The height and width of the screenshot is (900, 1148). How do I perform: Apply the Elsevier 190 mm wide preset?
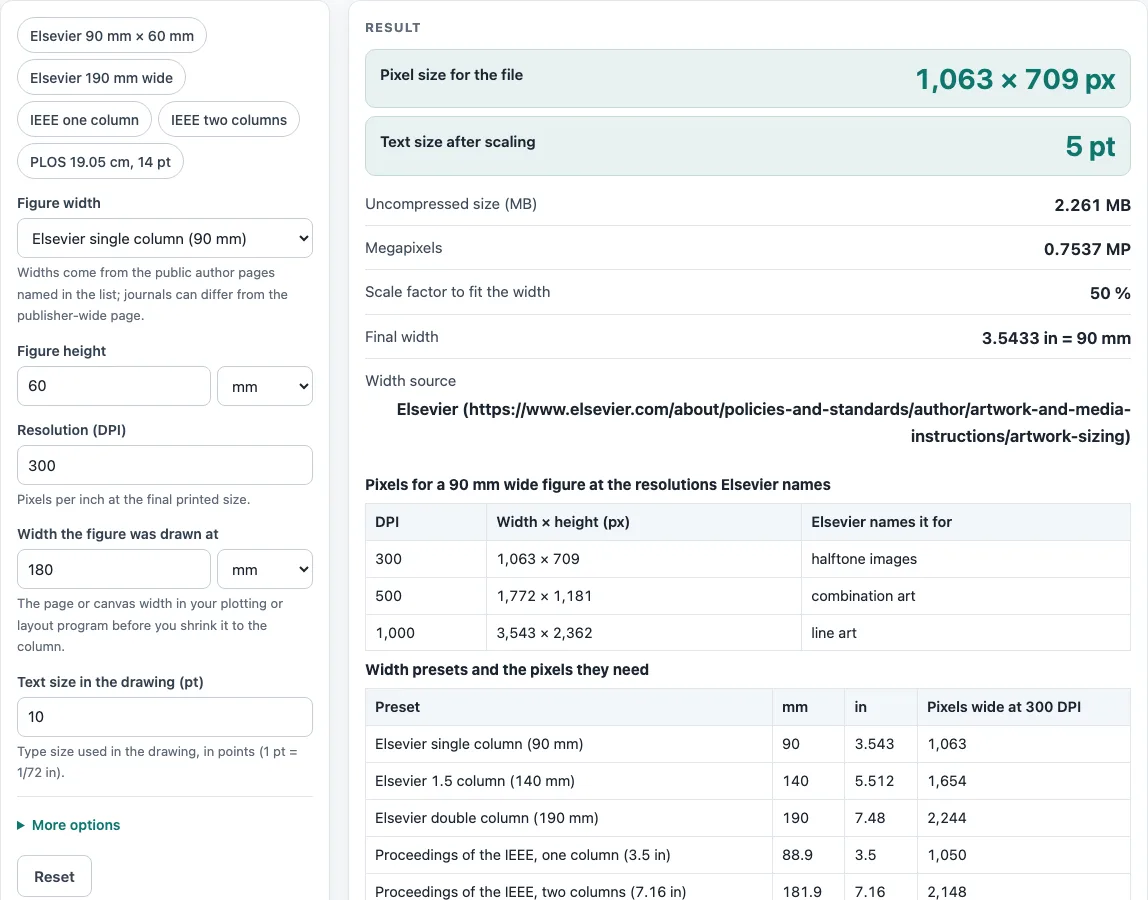pyautogui.click(x=101, y=78)
